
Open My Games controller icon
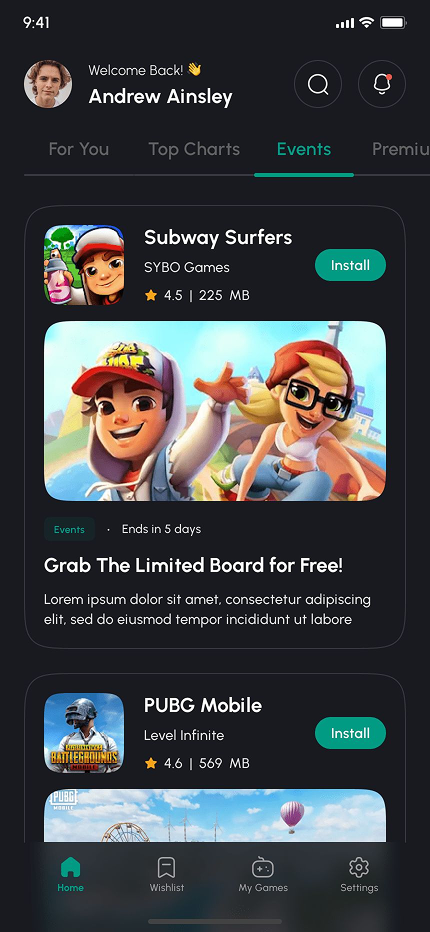tap(263, 875)
